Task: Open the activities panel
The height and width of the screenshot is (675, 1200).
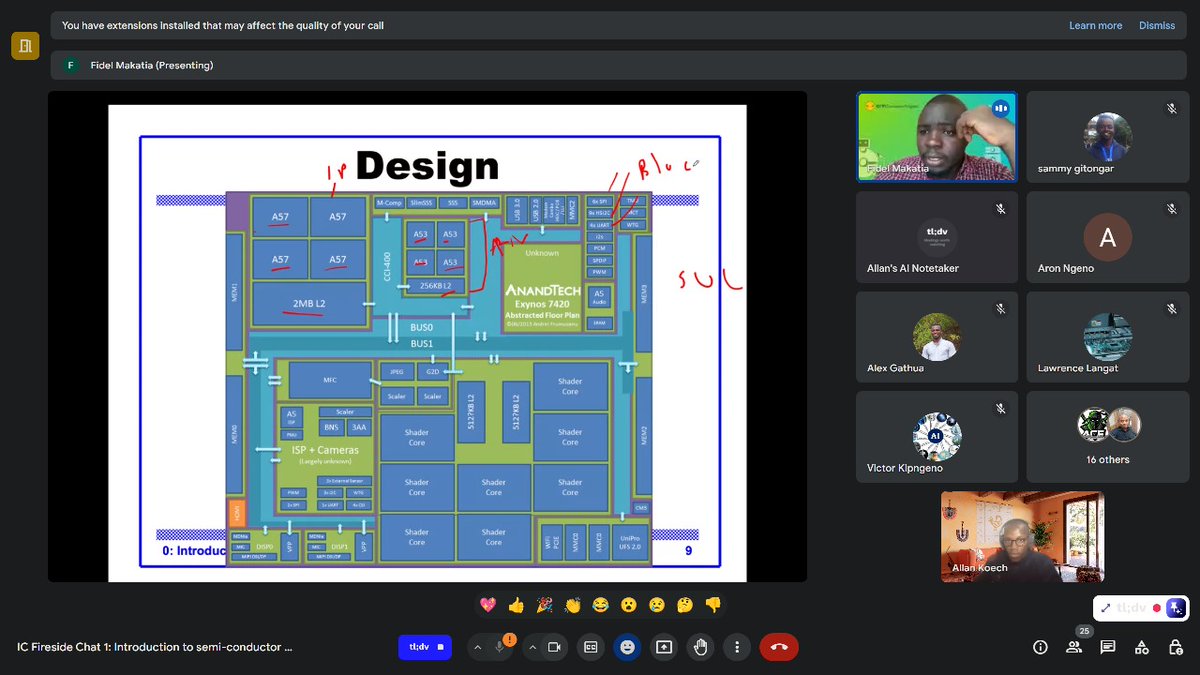Action: coord(1141,647)
